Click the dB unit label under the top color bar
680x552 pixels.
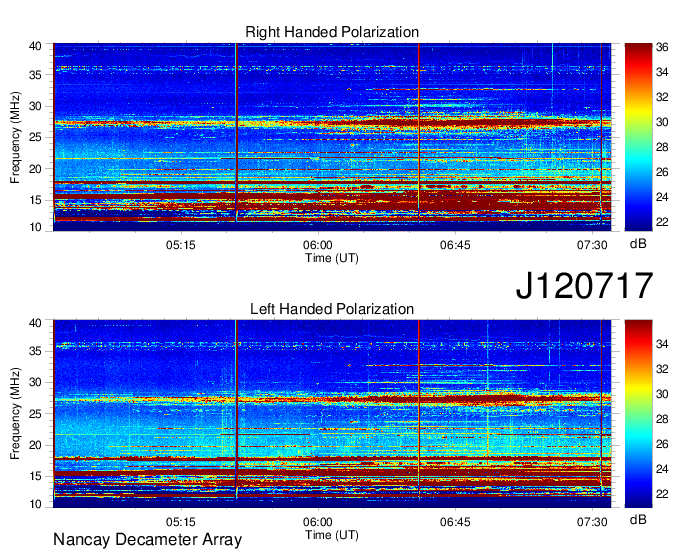point(638,244)
